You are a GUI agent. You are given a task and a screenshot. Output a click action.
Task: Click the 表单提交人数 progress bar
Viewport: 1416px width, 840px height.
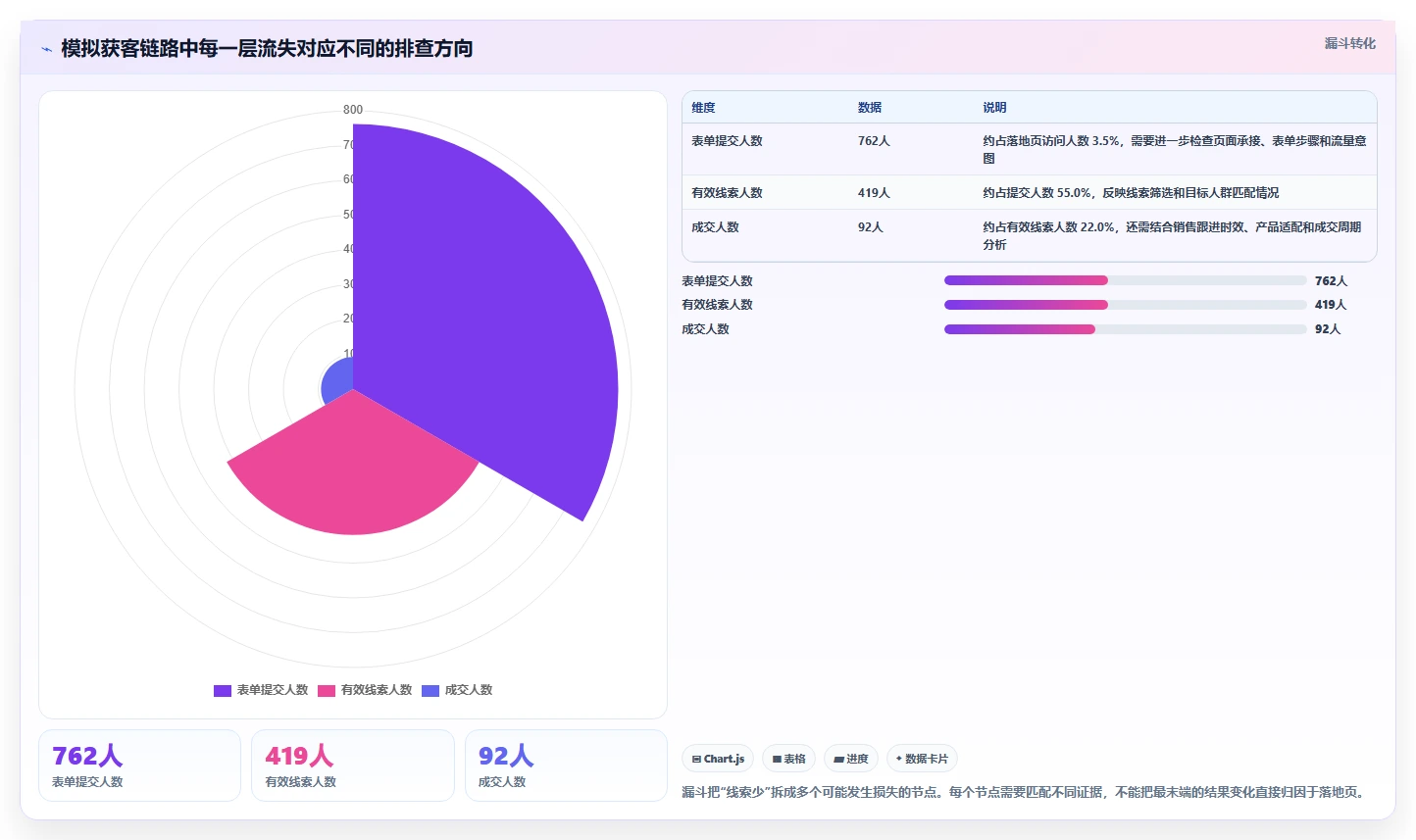1125,280
